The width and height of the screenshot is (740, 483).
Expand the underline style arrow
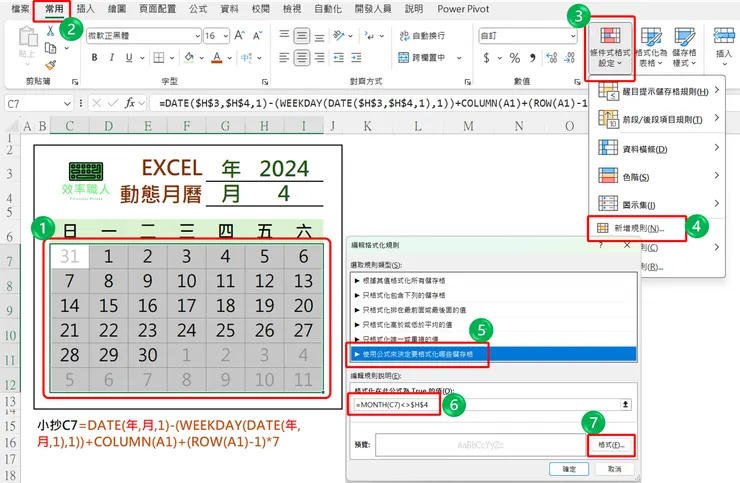tap(142, 58)
